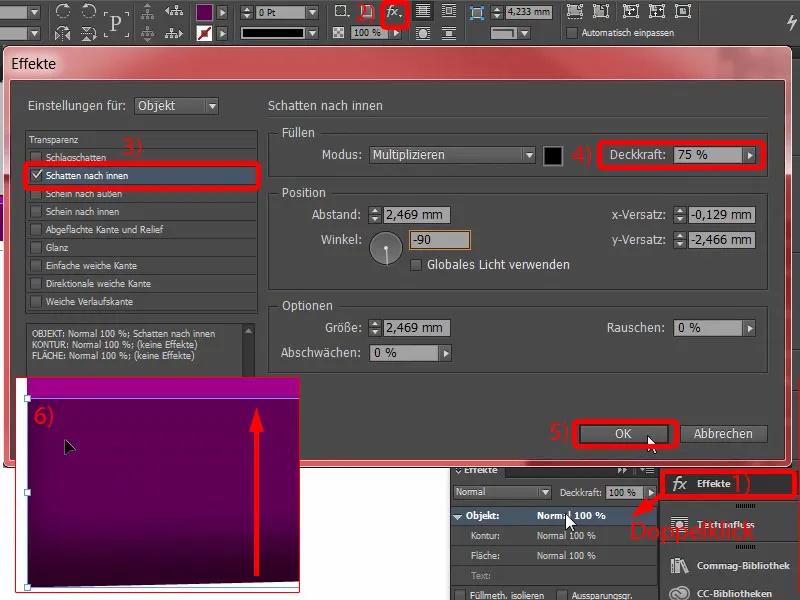800x600 pixels.
Task: Open blend mode Normal dropdown in panel
Action: (x=502, y=492)
